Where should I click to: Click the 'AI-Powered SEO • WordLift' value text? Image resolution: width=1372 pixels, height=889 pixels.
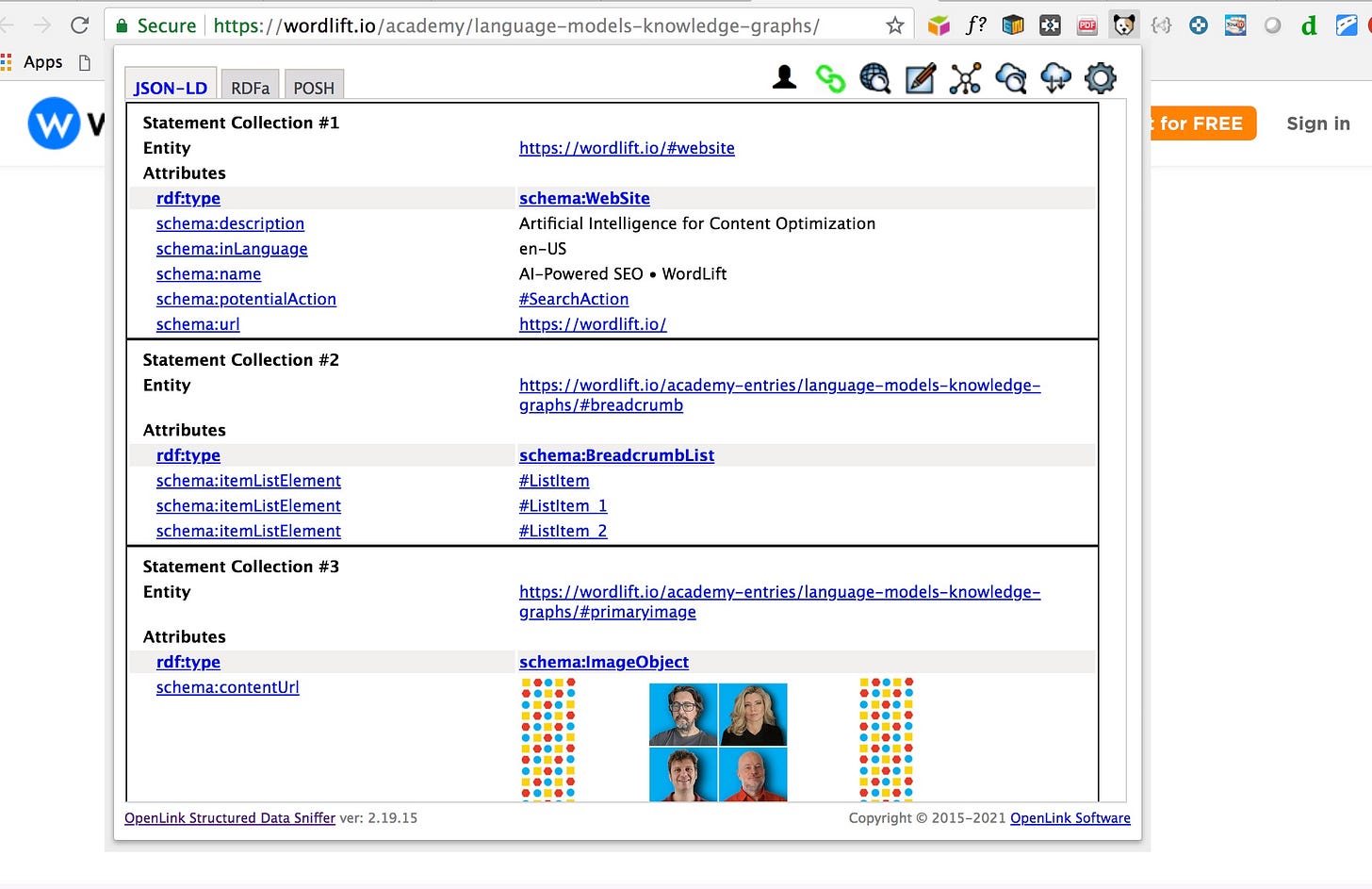click(623, 274)
